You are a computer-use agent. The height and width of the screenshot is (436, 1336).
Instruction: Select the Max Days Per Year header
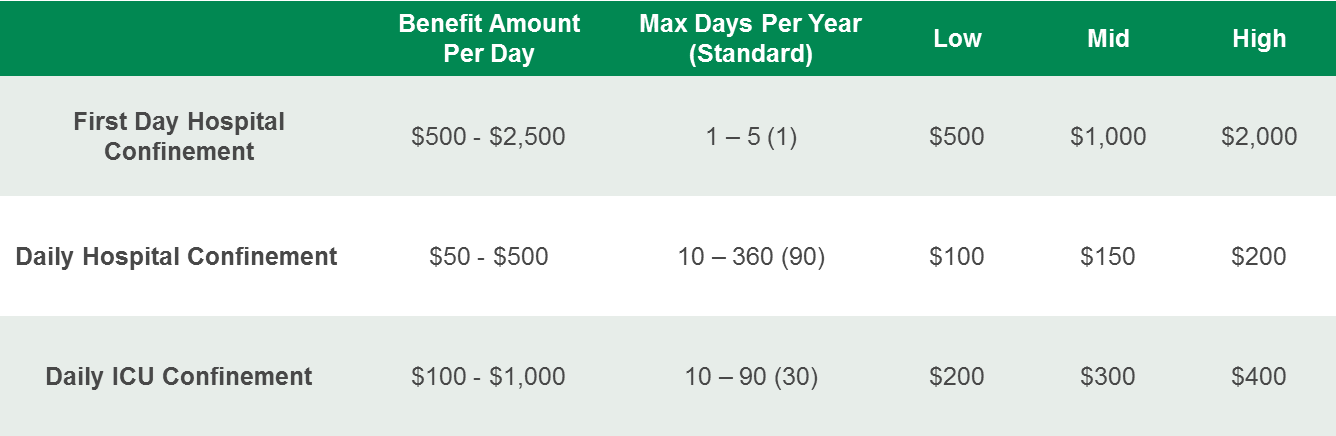click(x=750, y=38)
